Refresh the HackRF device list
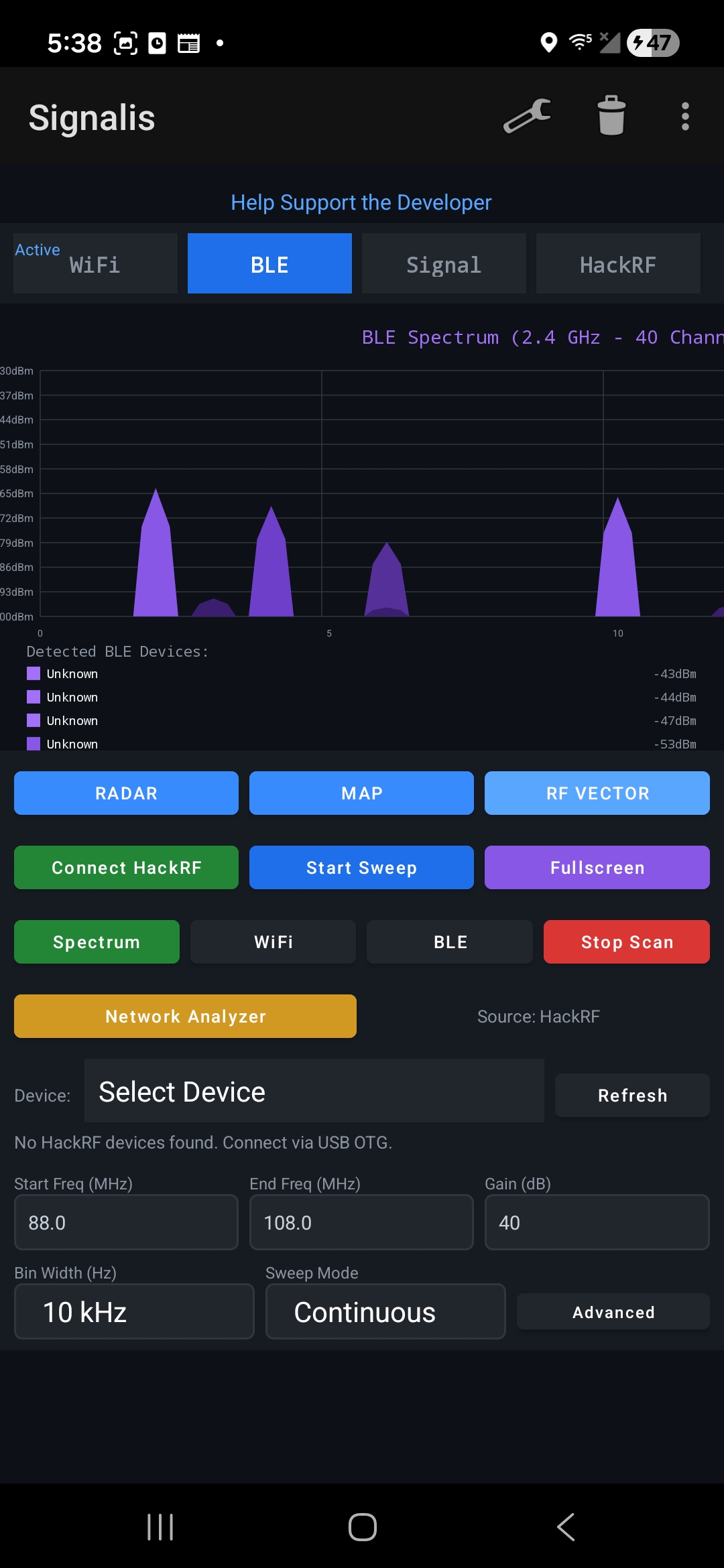The image size is (724, 1568). [632, 1096]
